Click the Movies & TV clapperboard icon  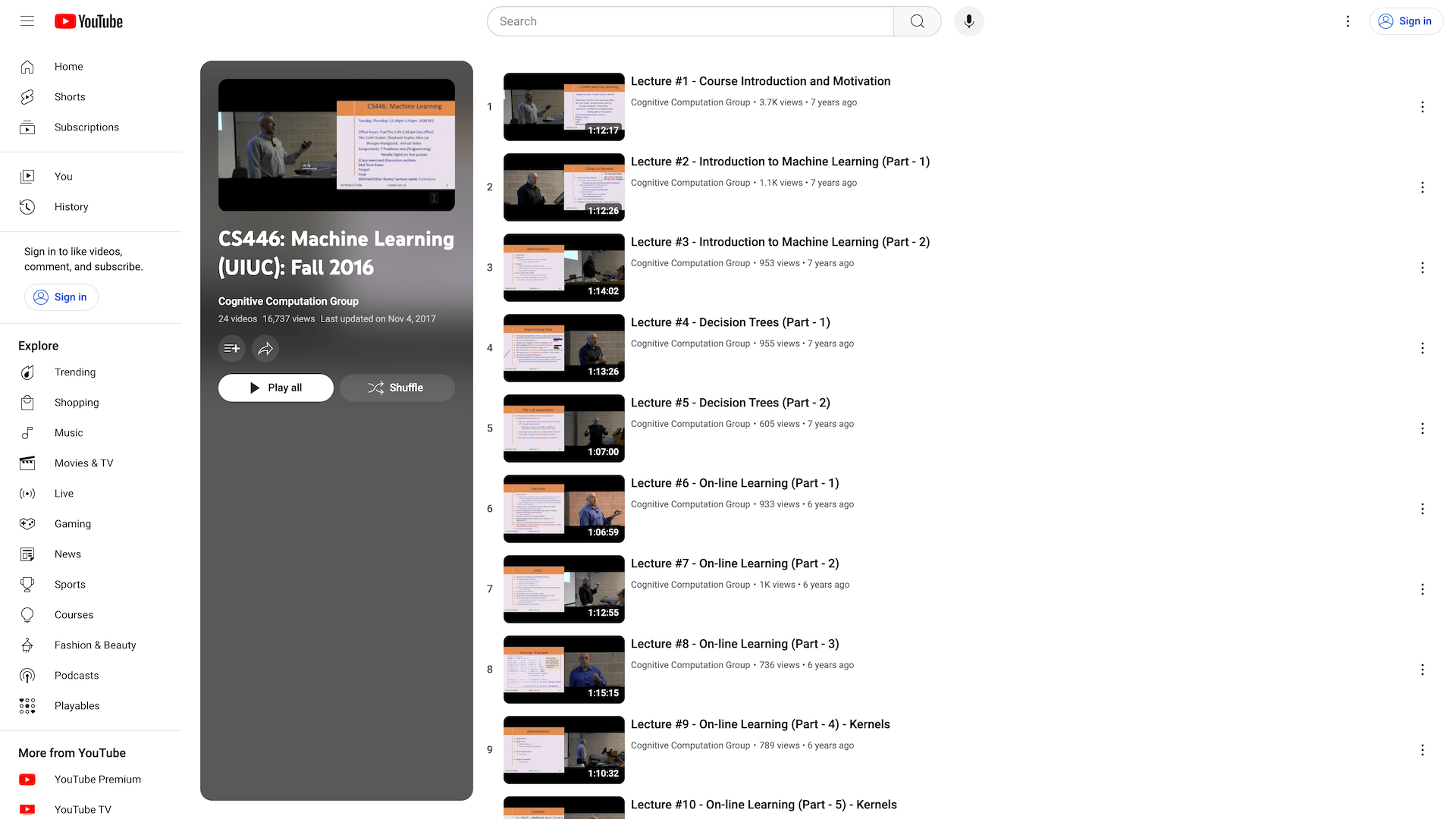(x=27, y=463)
